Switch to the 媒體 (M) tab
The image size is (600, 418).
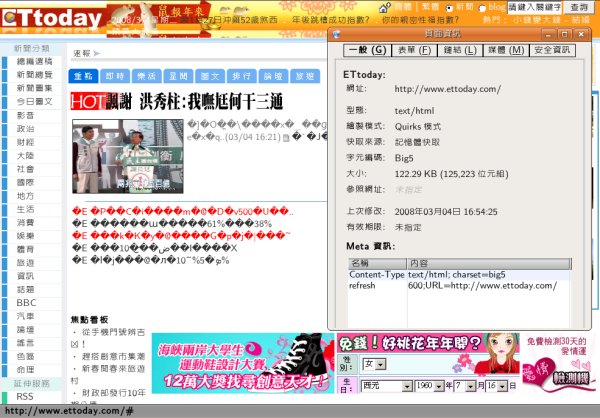(506, 50)
